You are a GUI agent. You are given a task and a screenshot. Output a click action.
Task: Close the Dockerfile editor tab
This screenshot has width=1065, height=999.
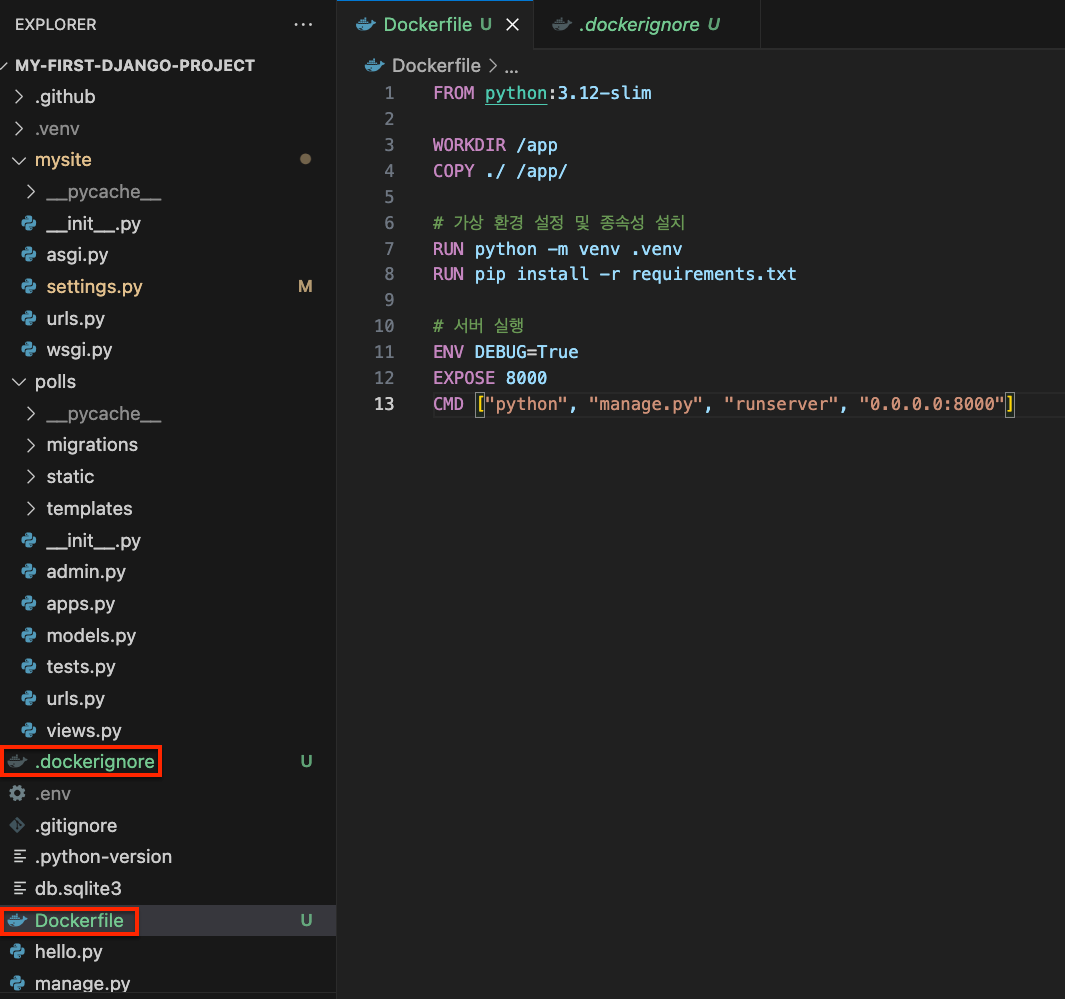click(x=513, y=24)
